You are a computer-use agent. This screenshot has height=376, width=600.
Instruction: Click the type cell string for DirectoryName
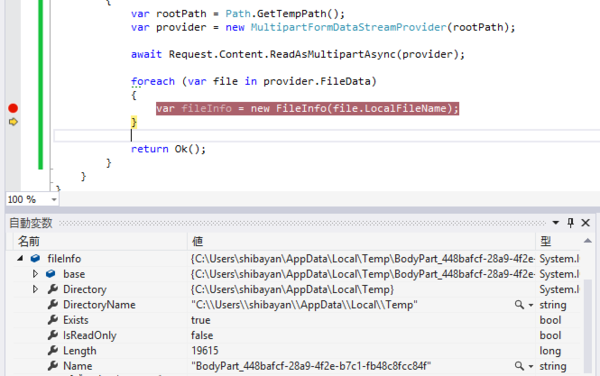[553, 305]
